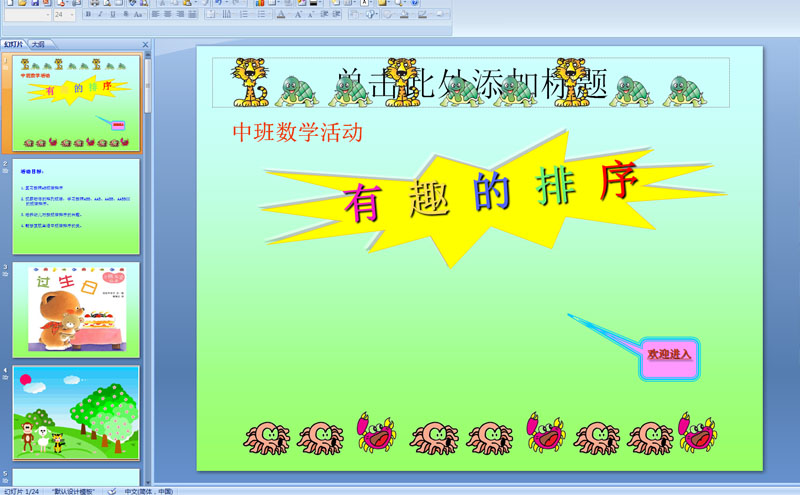800x495 pixels.
Task: Click the spell check status icon
Action: point(112,491)
